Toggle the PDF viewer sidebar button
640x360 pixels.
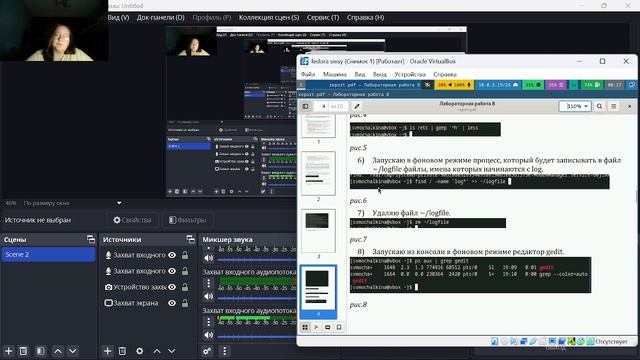305,106
